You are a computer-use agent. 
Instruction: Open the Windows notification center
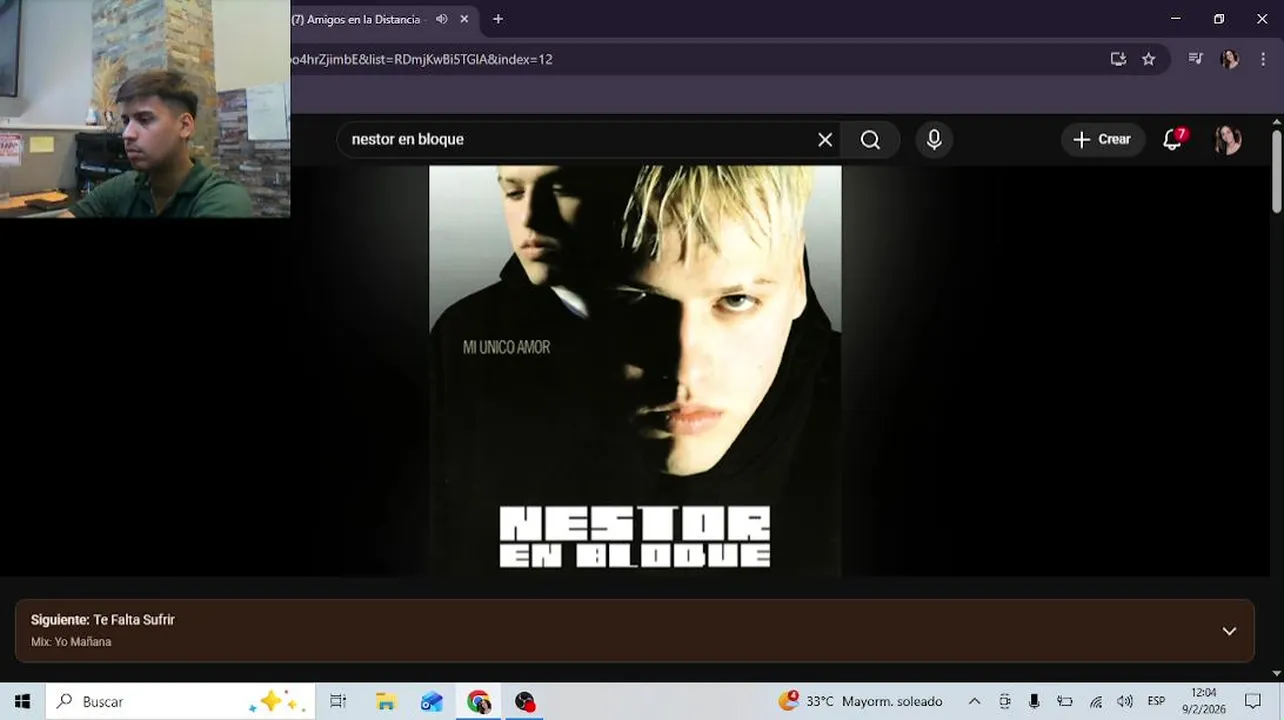coord(1253,701)
